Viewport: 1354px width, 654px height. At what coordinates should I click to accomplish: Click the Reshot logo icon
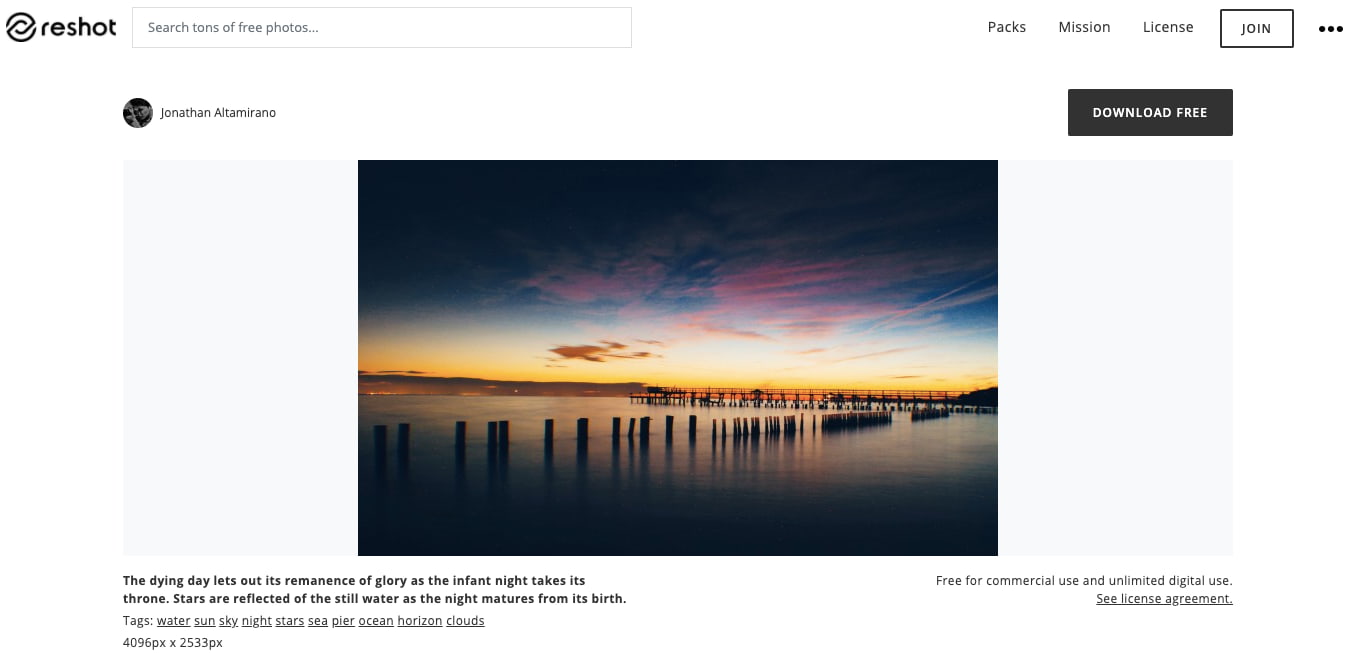(x=21, y=28)
